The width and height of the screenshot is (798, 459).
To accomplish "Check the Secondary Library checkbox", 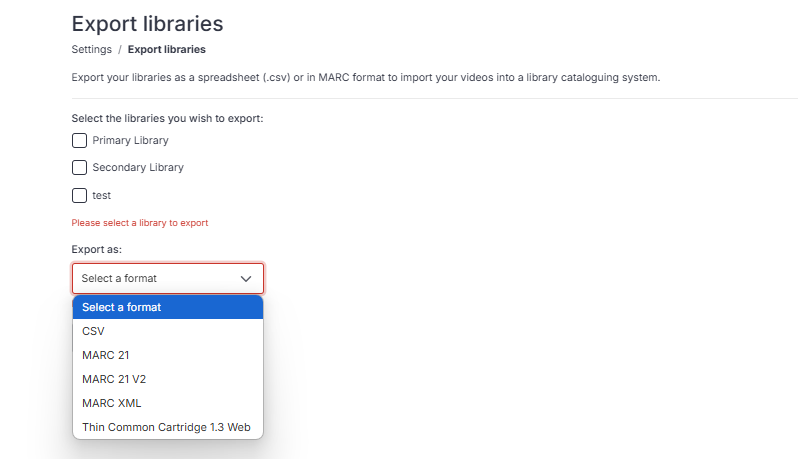I will pyautogui.click(x=79, y=167).
